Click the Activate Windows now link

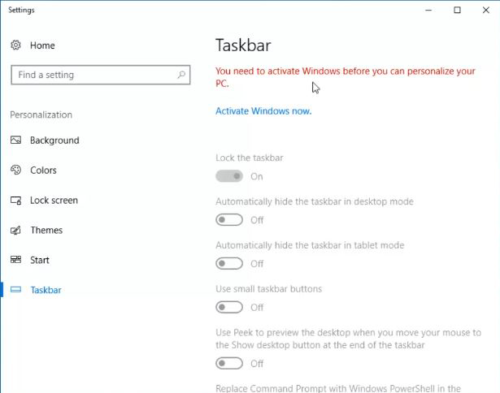pyautogui.click(x=263, y=111)
